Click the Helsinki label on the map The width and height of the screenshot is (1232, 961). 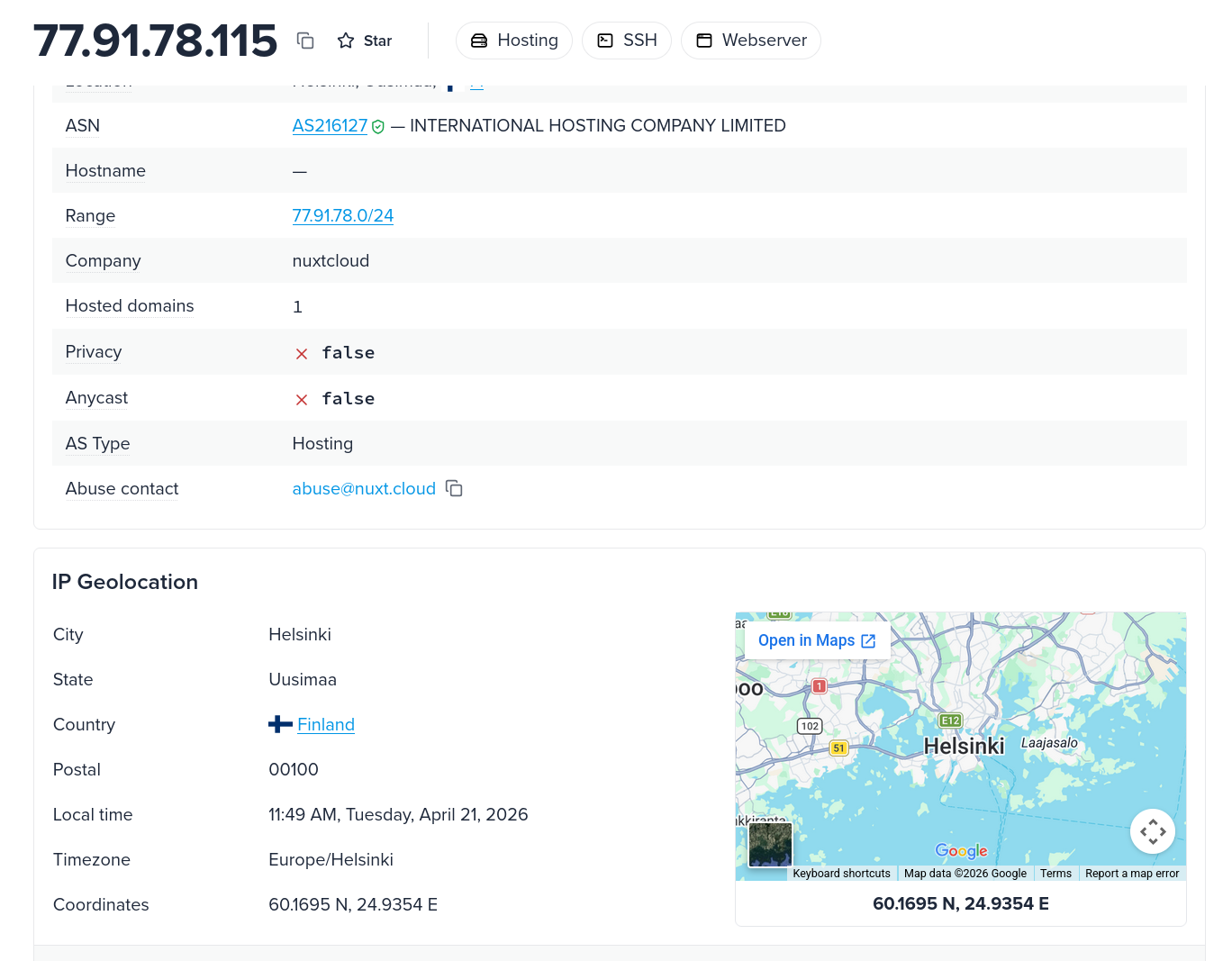pos(964,747)
